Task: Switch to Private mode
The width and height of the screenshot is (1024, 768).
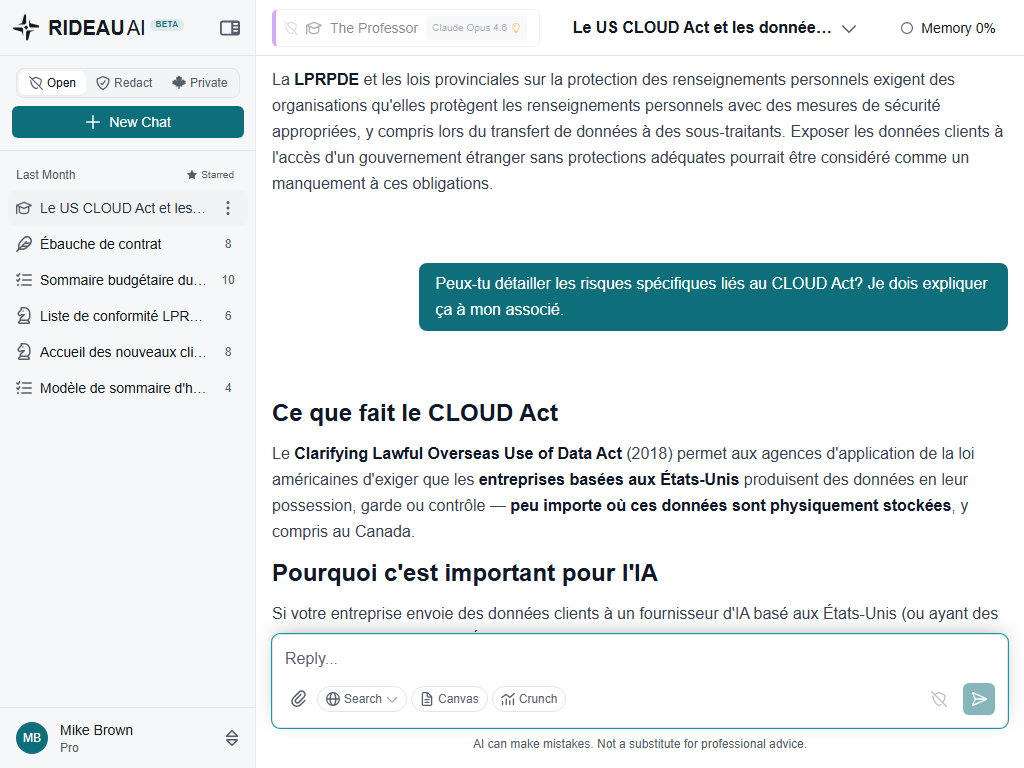Action: (x=199, y=83)
